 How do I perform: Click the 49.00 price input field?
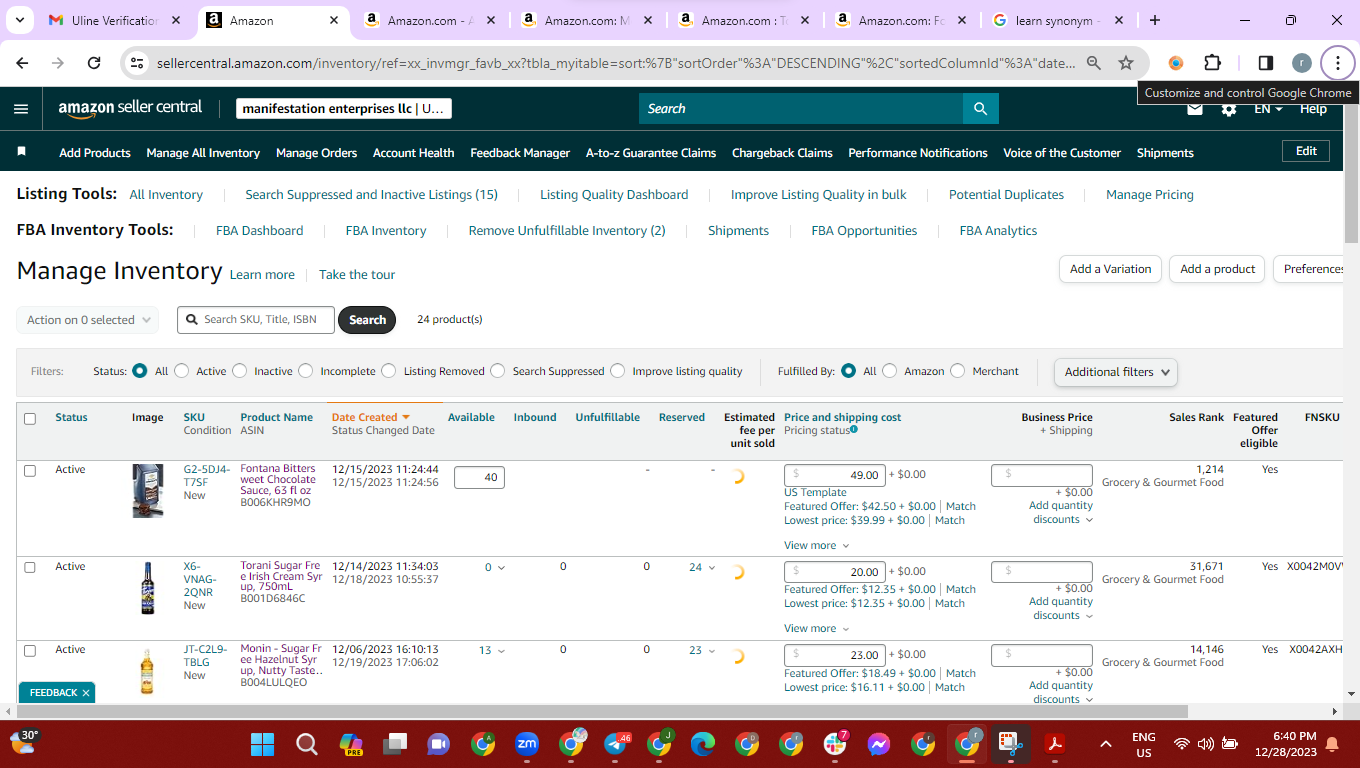click(x=835, y=475)
